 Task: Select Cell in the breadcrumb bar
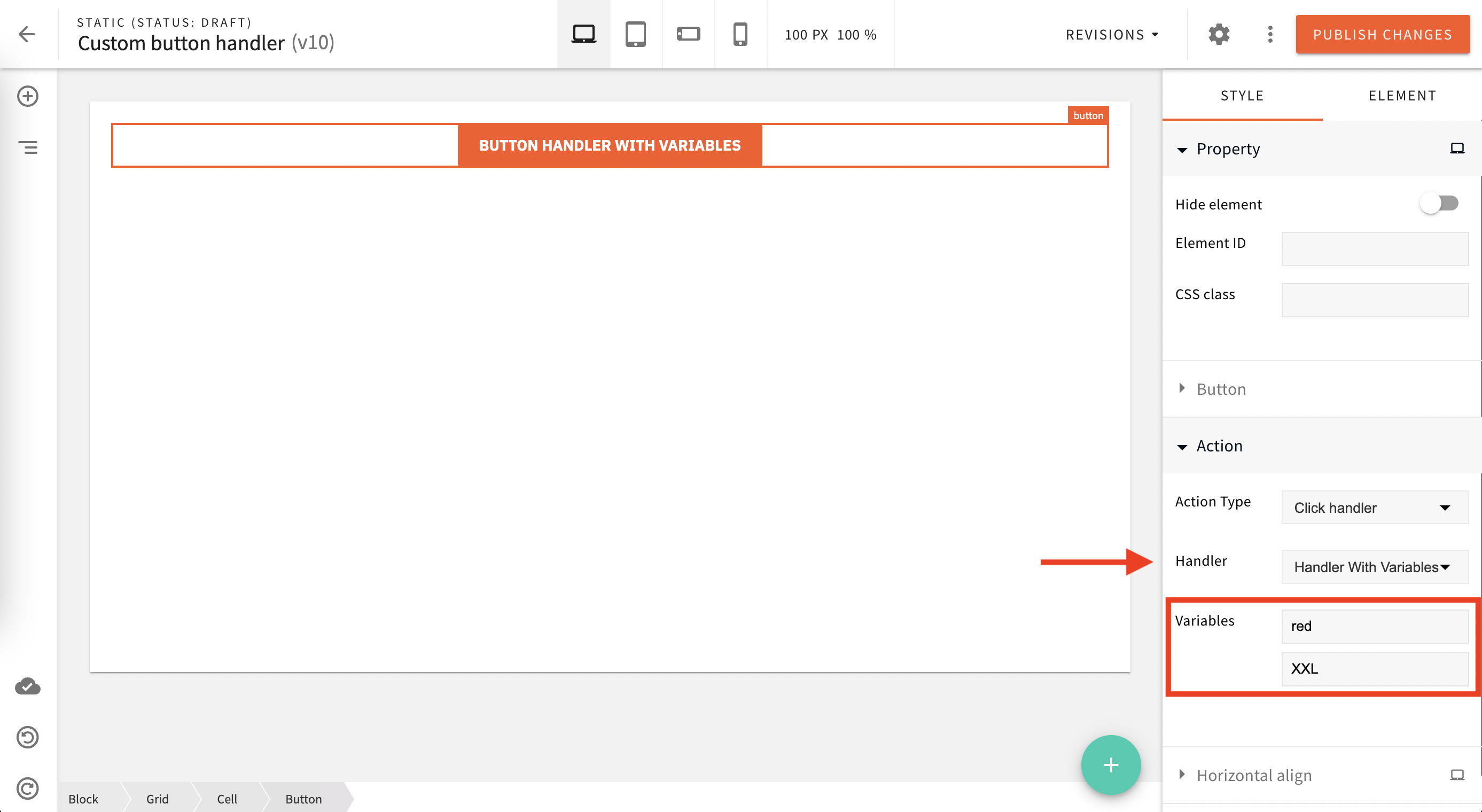[x=227, y=799]
